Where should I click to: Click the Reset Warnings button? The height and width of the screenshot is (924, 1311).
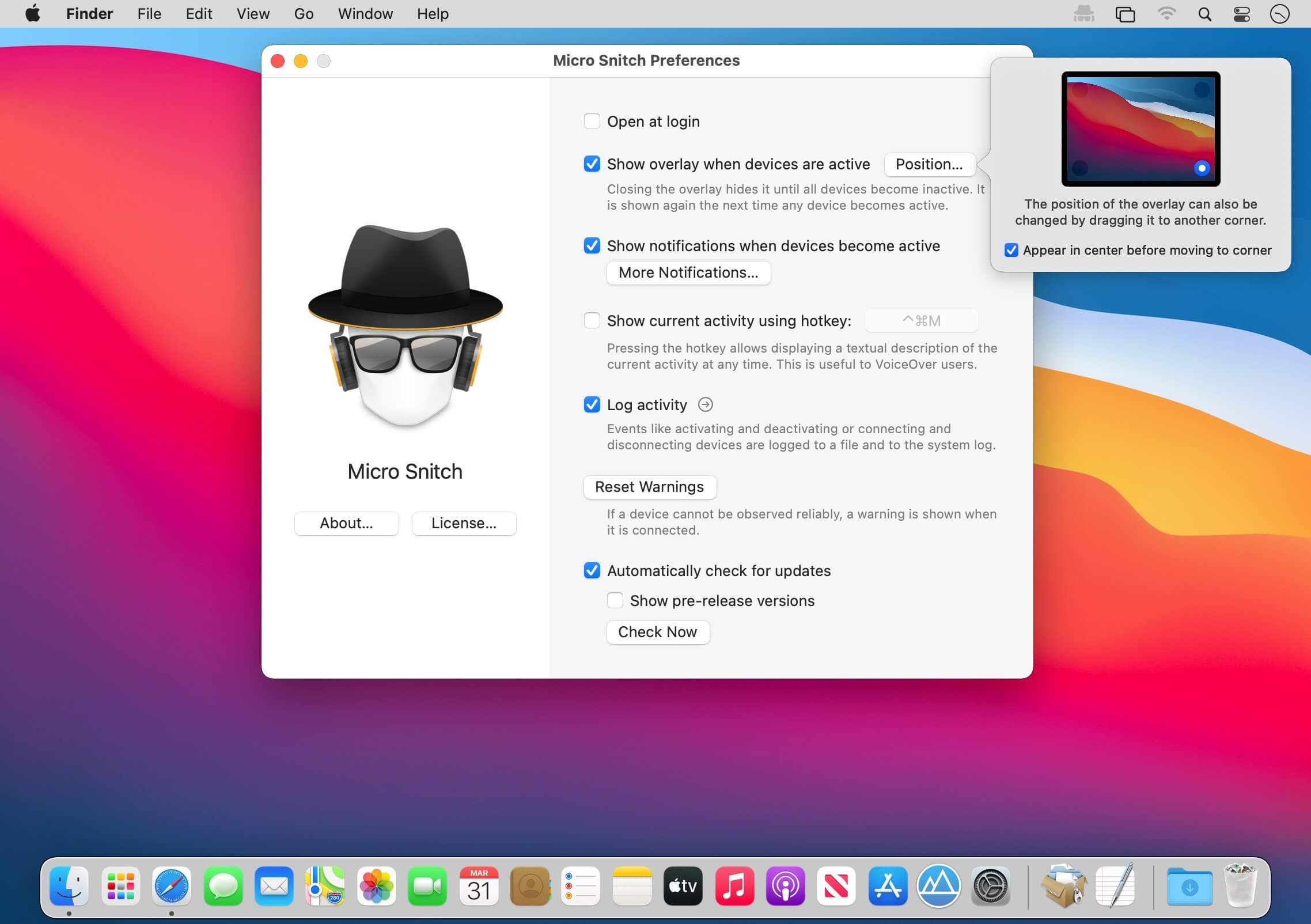pos(649,487)
